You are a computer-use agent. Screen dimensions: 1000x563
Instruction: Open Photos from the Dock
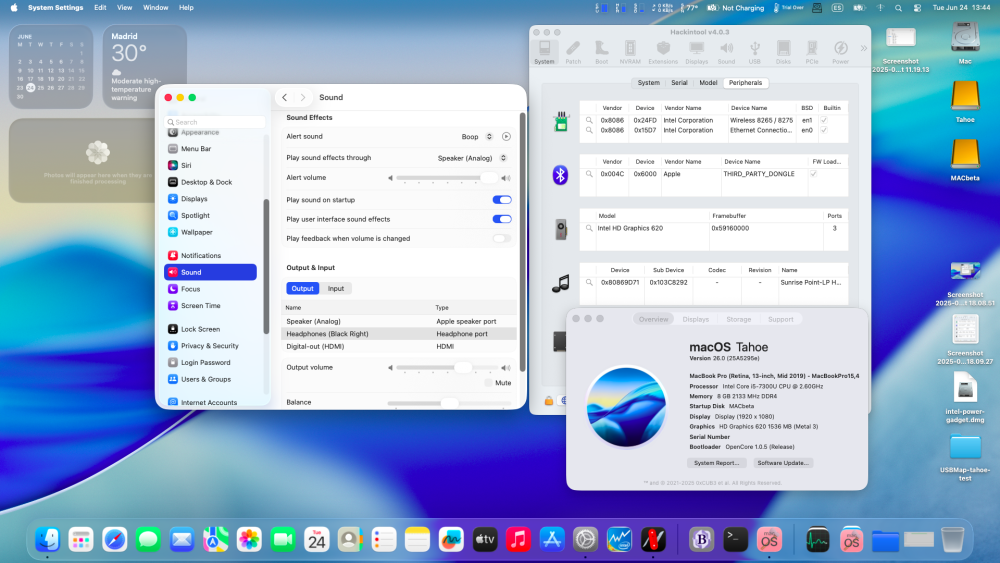pyautogui.click(x=249, y=539)
